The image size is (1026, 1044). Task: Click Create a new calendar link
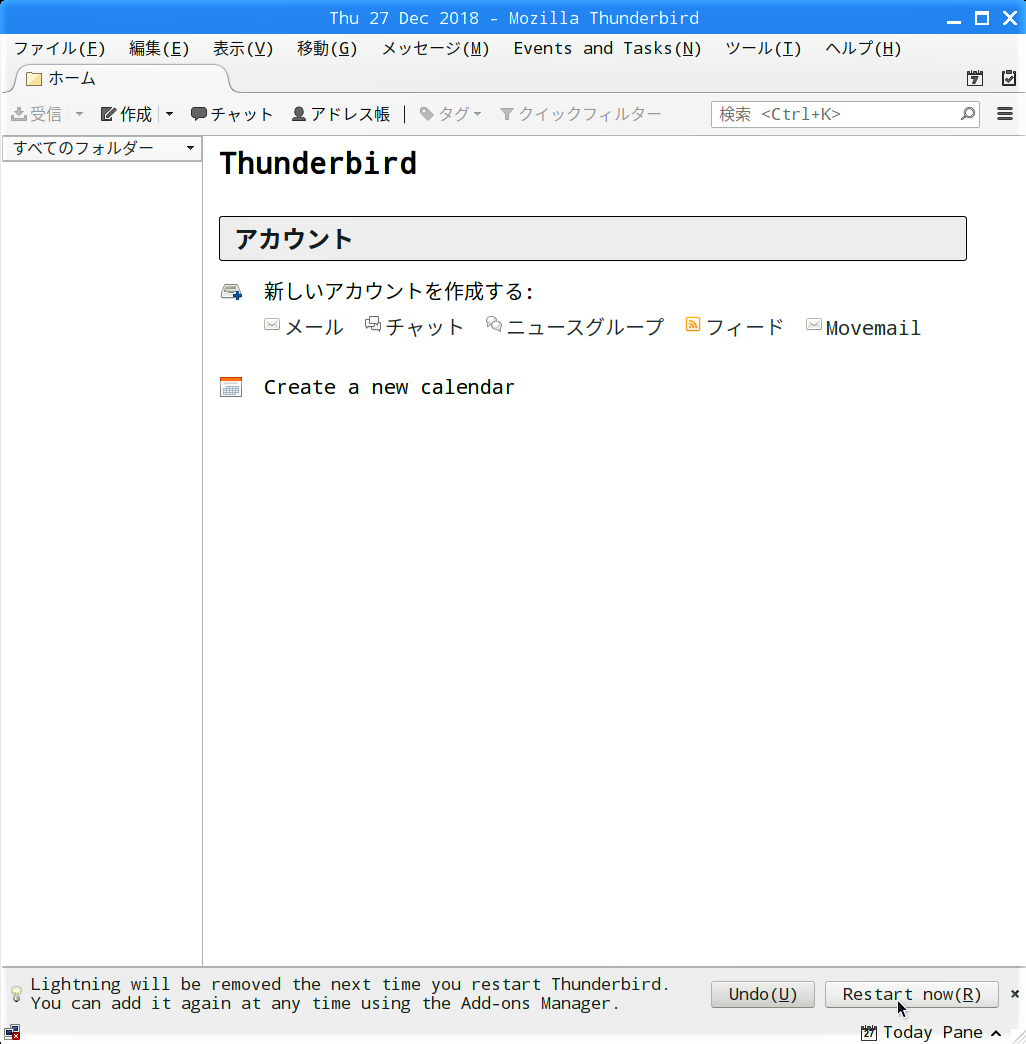pos(389,387)
